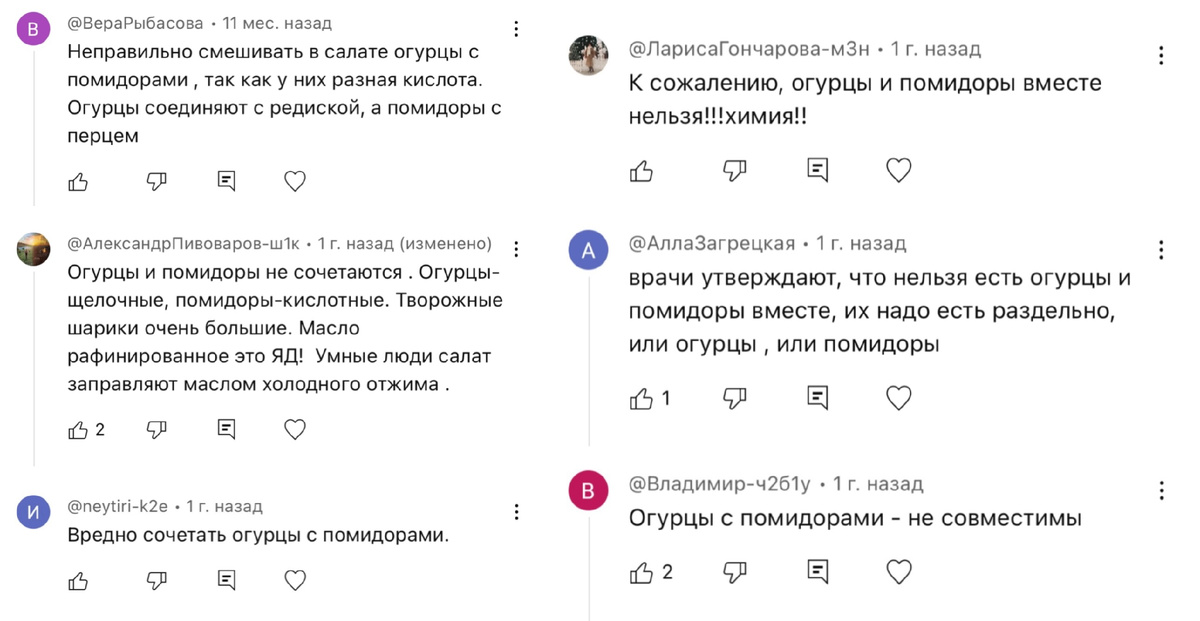Viewport: 1200px width, 621px height.
Task: Dislike the comment by @АллаЗагрецкая
Action: [734, 398]
